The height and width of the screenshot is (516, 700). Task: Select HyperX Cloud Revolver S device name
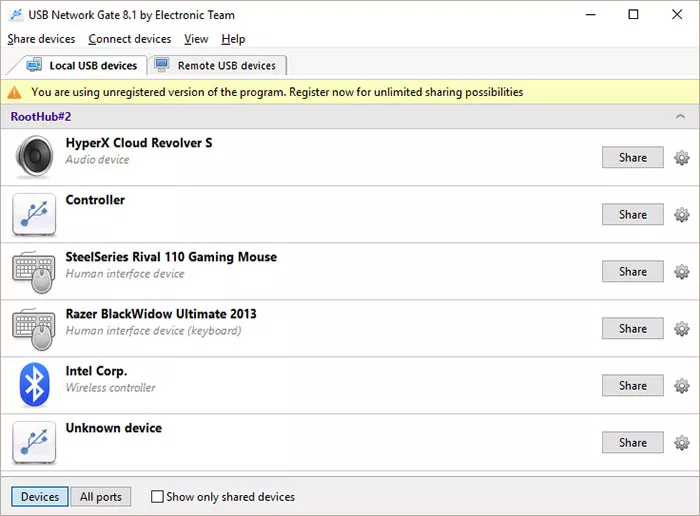pyautogui.click(x=139, y=143)
